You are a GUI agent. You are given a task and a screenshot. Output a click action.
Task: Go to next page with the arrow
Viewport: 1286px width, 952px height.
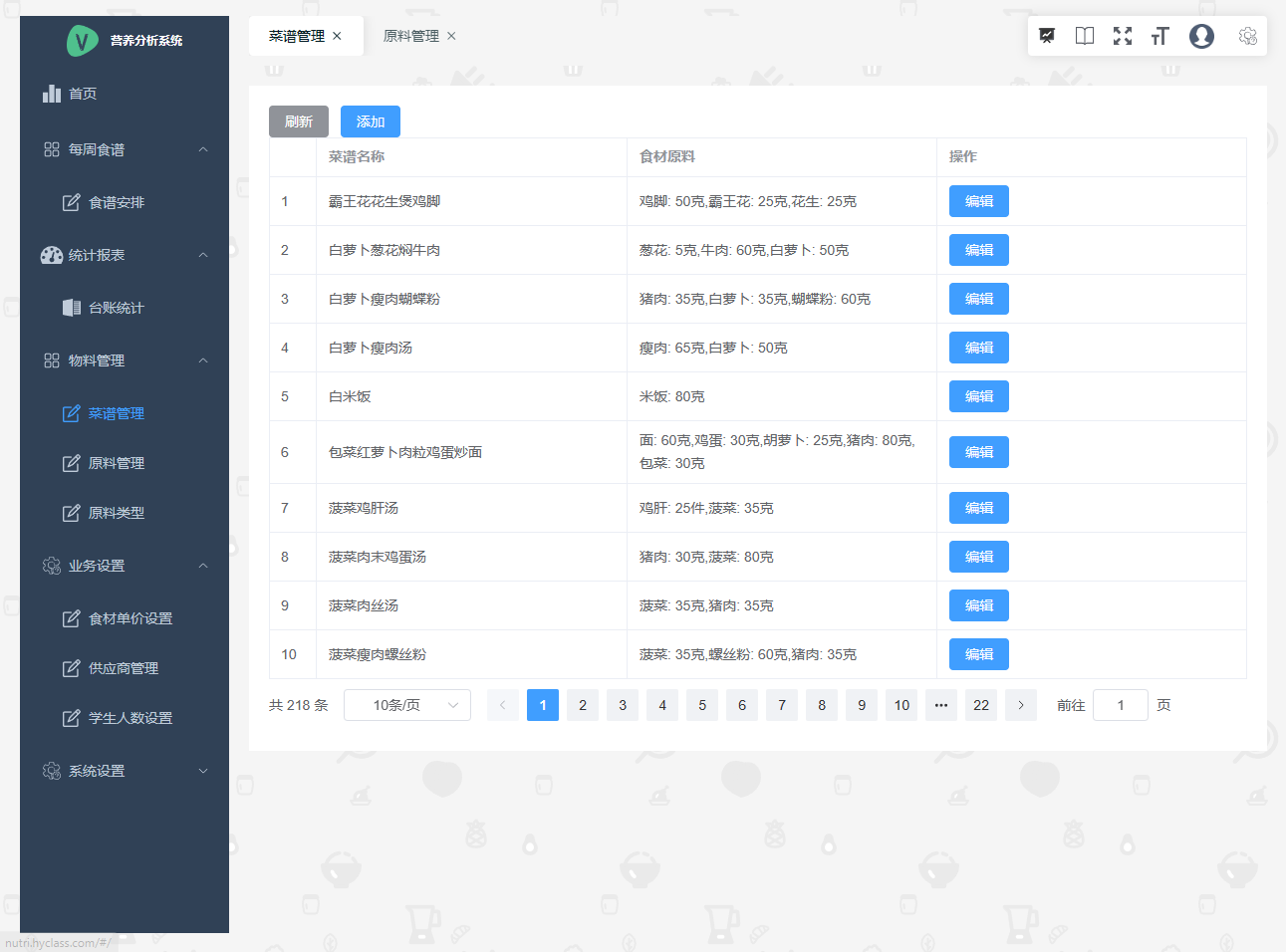[1021, 705]
